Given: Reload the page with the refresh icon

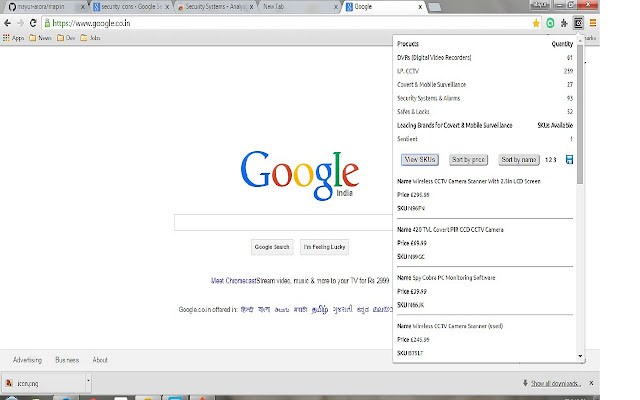Looking at the screenshot, I should [x=33, y=23].
